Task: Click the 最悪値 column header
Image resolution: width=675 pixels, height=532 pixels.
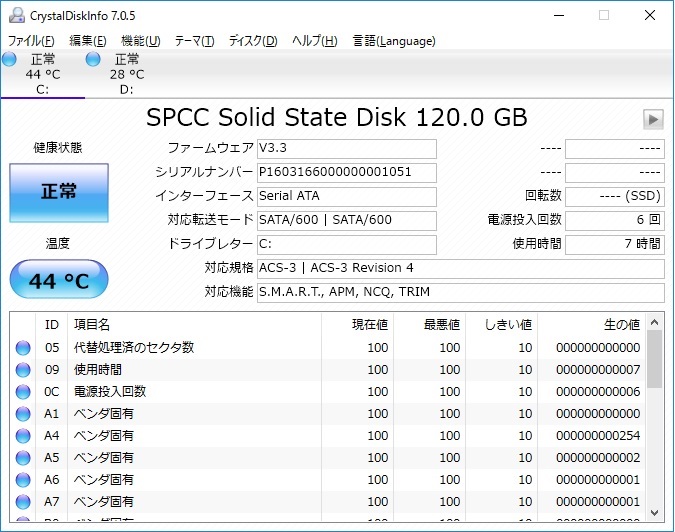Action: [x=429, y=325]
